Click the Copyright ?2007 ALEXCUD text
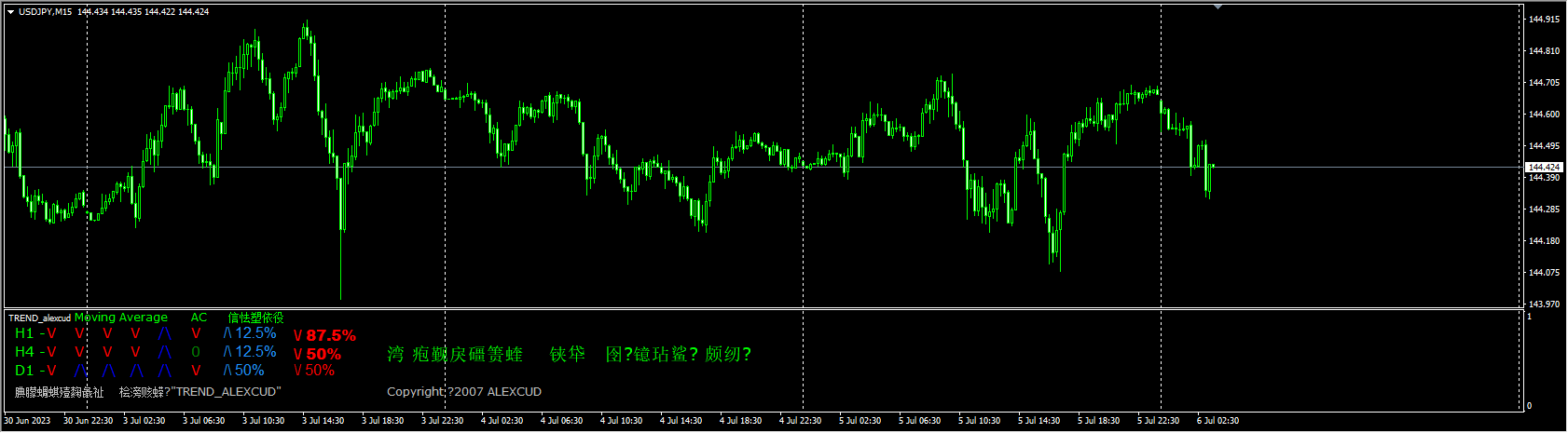The height and width of the screenshot is (433, 1568). [464, 392]
